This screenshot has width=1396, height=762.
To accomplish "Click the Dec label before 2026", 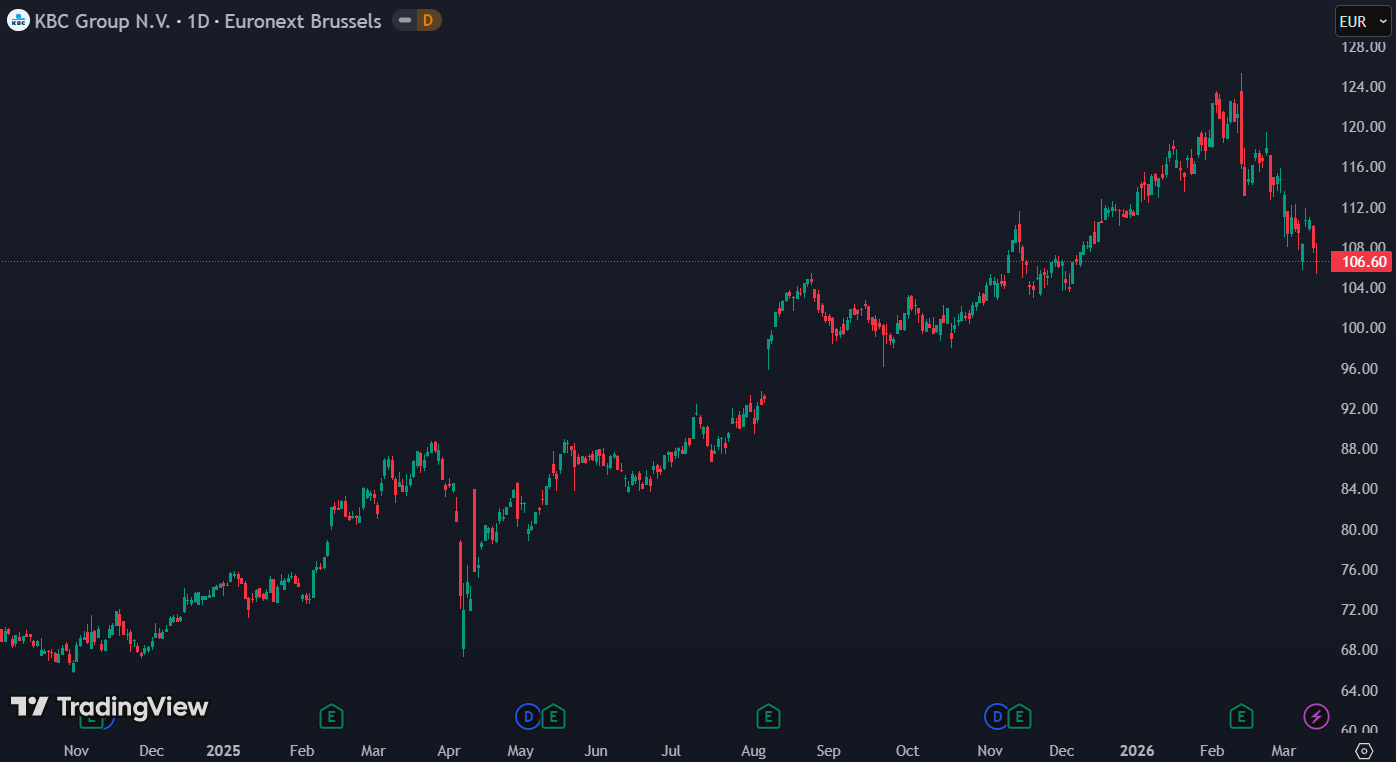I will pos(1061,751).
